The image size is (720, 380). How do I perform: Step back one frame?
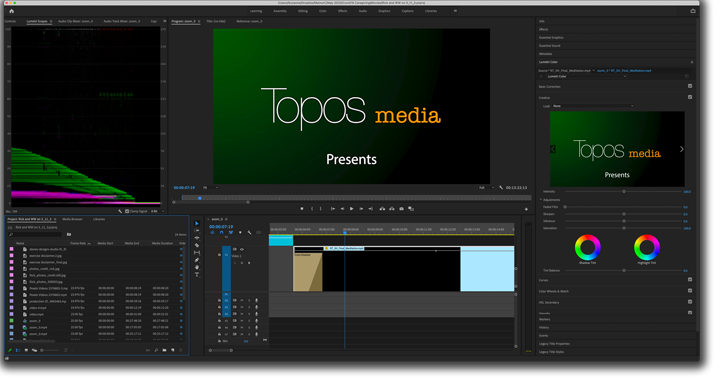click(x=342, y=209)
